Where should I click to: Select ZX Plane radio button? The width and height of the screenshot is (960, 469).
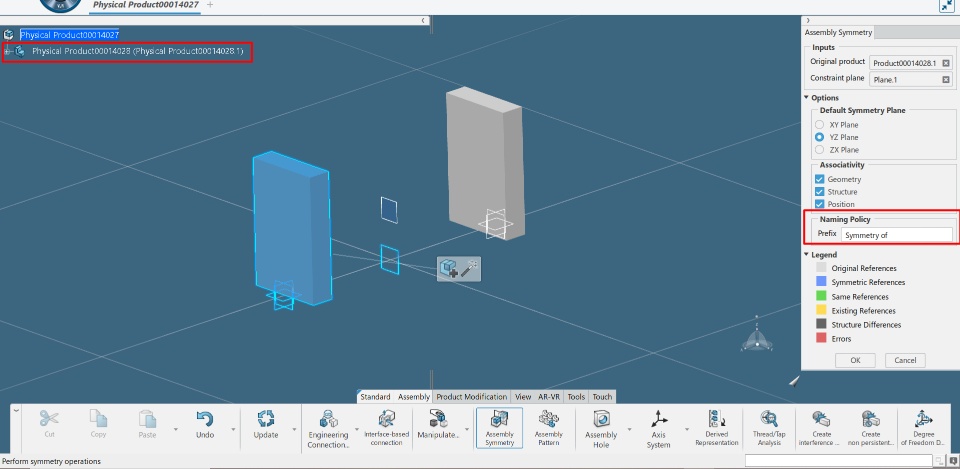[x=819, y=149]
